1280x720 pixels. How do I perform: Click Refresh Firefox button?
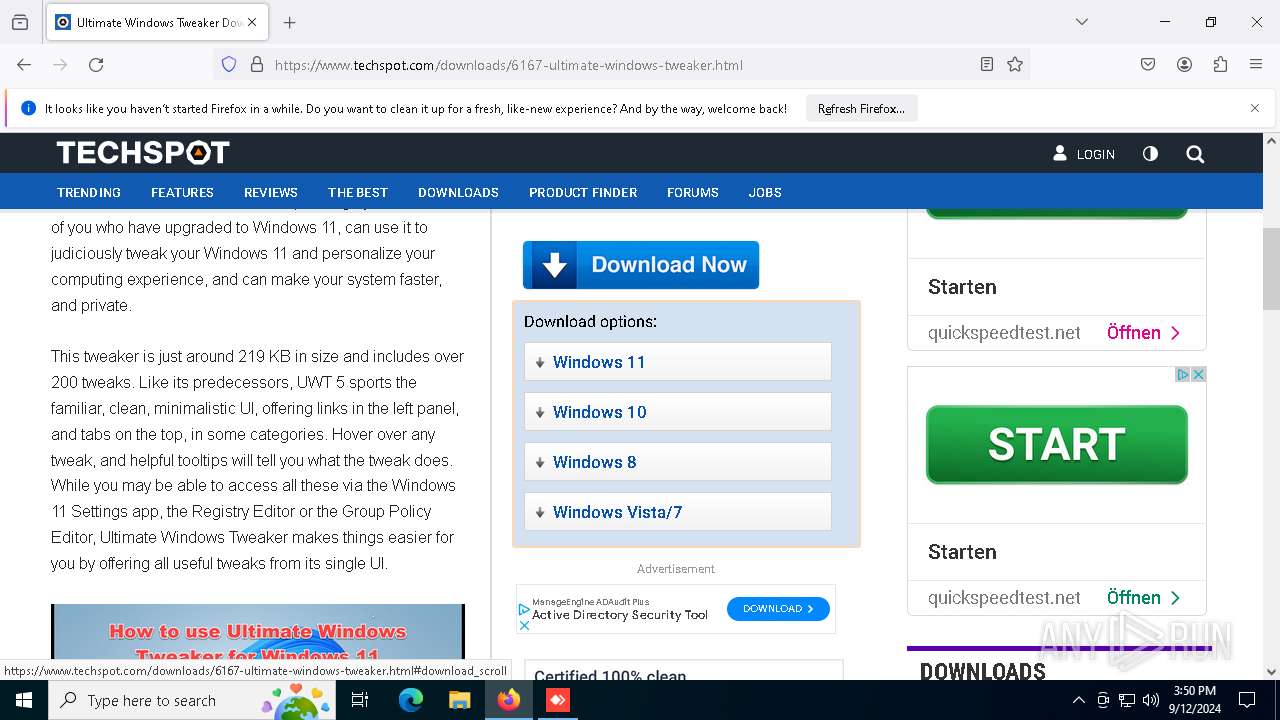tap(861, 108)
